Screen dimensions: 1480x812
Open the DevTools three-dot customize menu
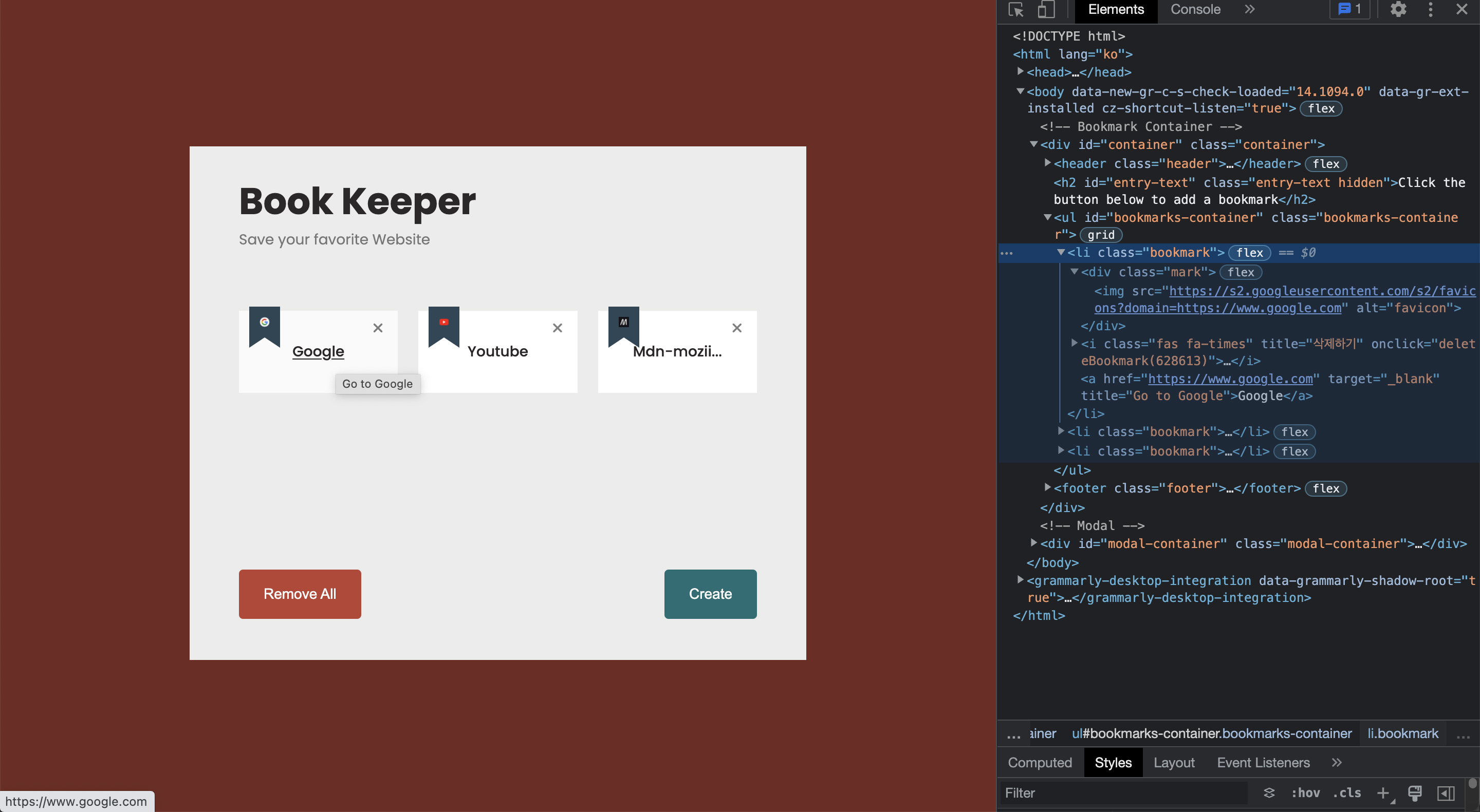pos(1431,9)
